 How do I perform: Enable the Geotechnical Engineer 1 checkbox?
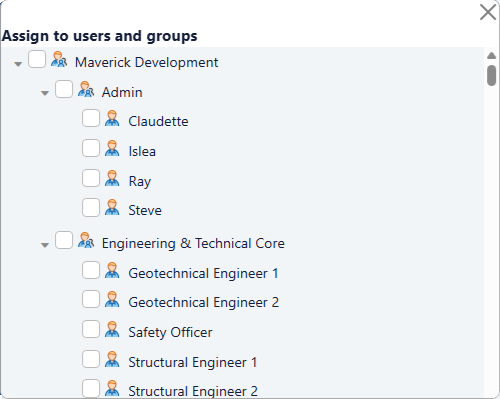pyautogui.click(x=91, y=270)
